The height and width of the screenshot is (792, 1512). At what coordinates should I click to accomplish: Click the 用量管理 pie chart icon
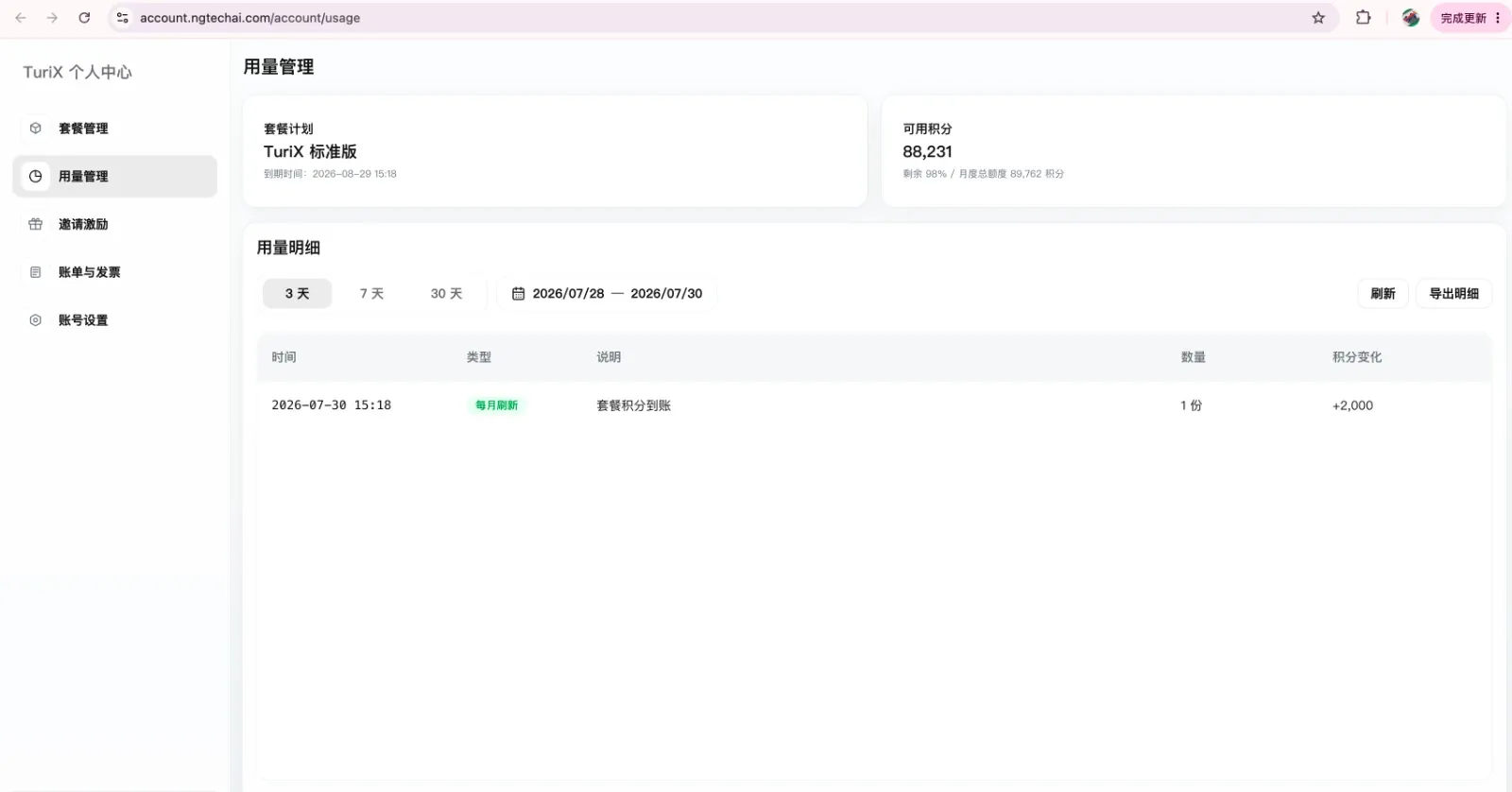point(36,177)
